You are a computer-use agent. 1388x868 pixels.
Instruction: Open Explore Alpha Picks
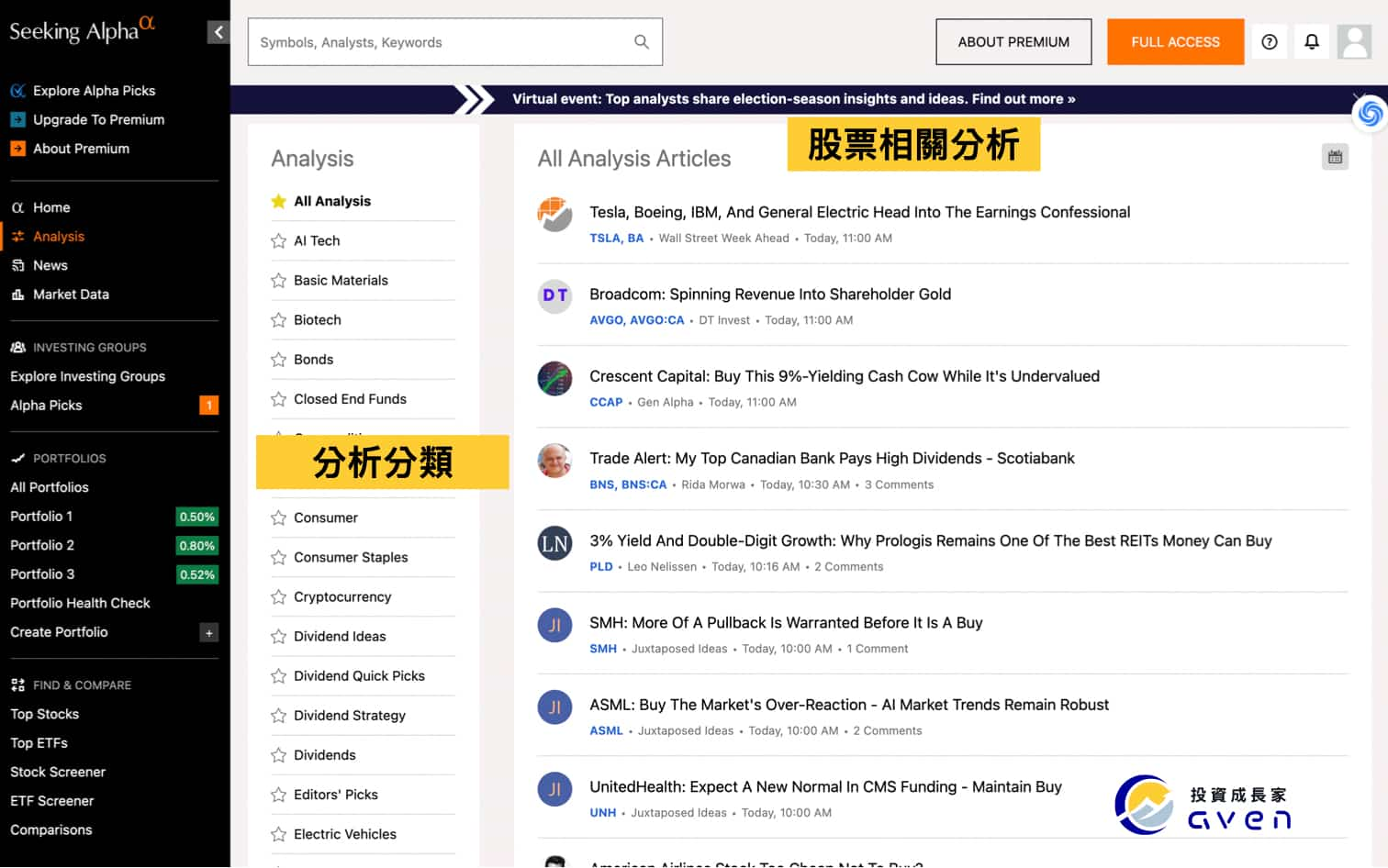(94, 90)
